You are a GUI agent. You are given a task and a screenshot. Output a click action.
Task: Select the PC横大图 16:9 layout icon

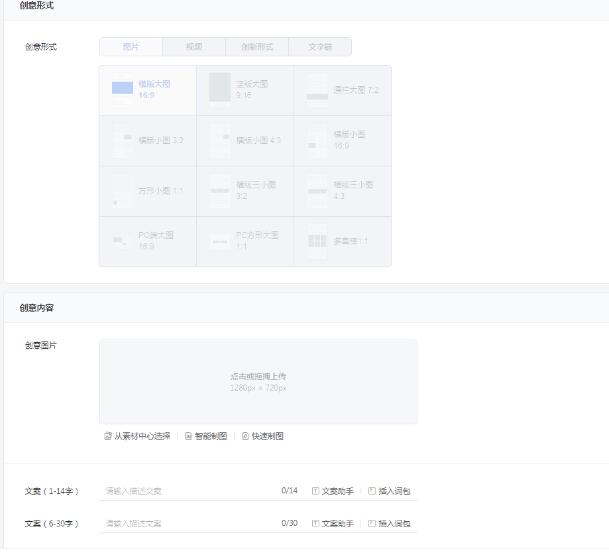(x=122, y=241)
